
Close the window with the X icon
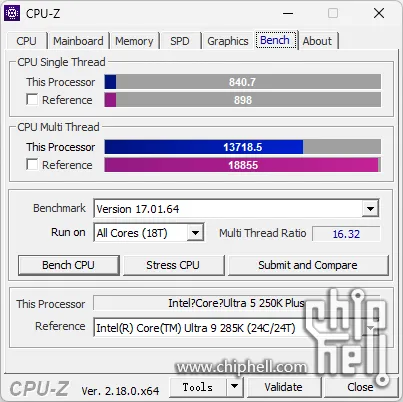tap(379, 14)
